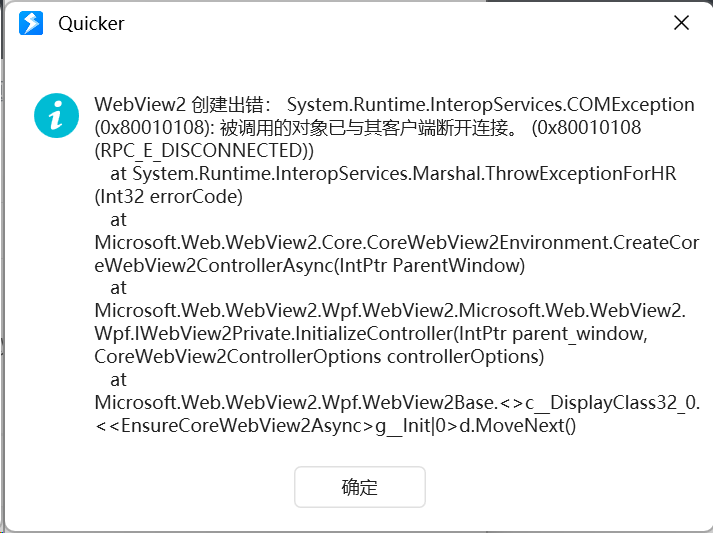
Task: Click the 'WebView2 创建出错' text
Action: (x=180, y=105)
